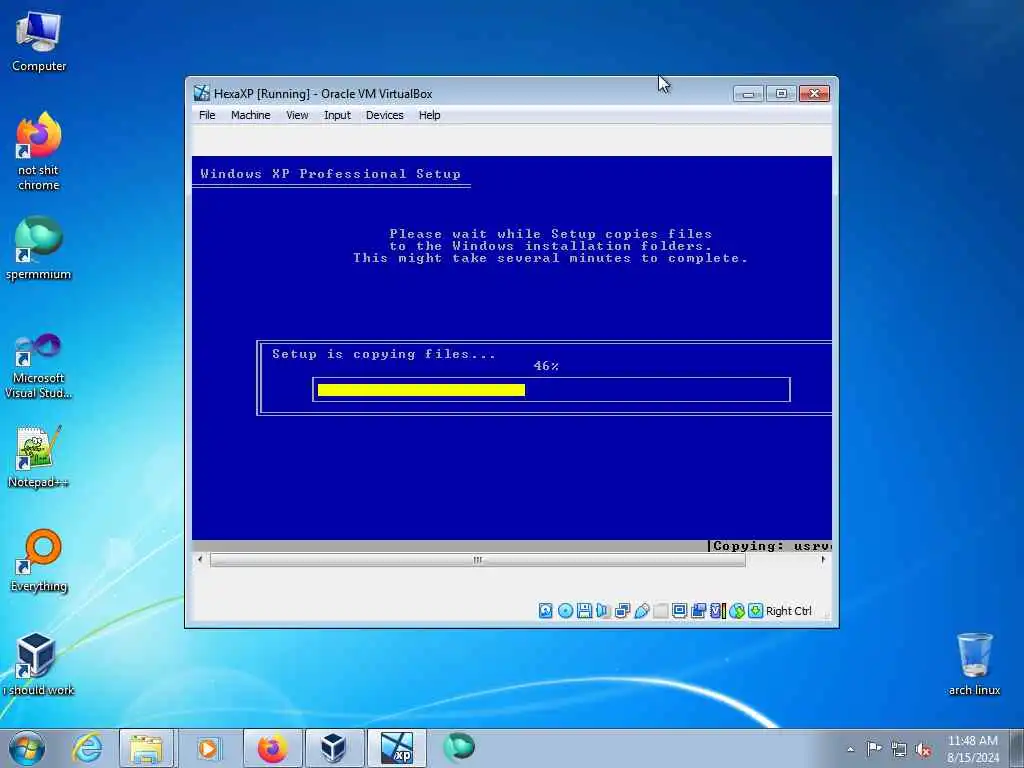Select the 'i should work' VirtualBox shortcut
1024x768 pixels.
point(39,665)
